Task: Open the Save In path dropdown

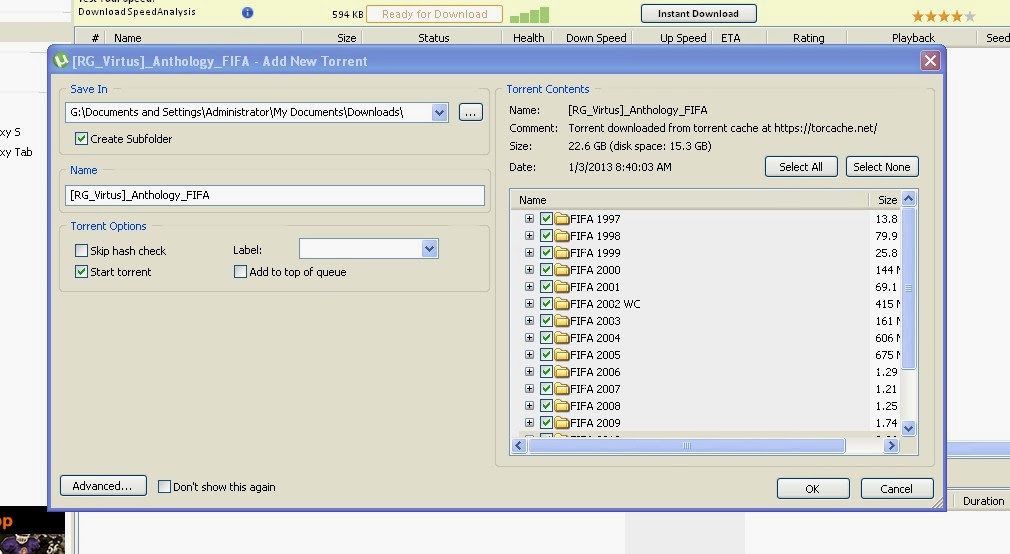Action: (439, 112)
